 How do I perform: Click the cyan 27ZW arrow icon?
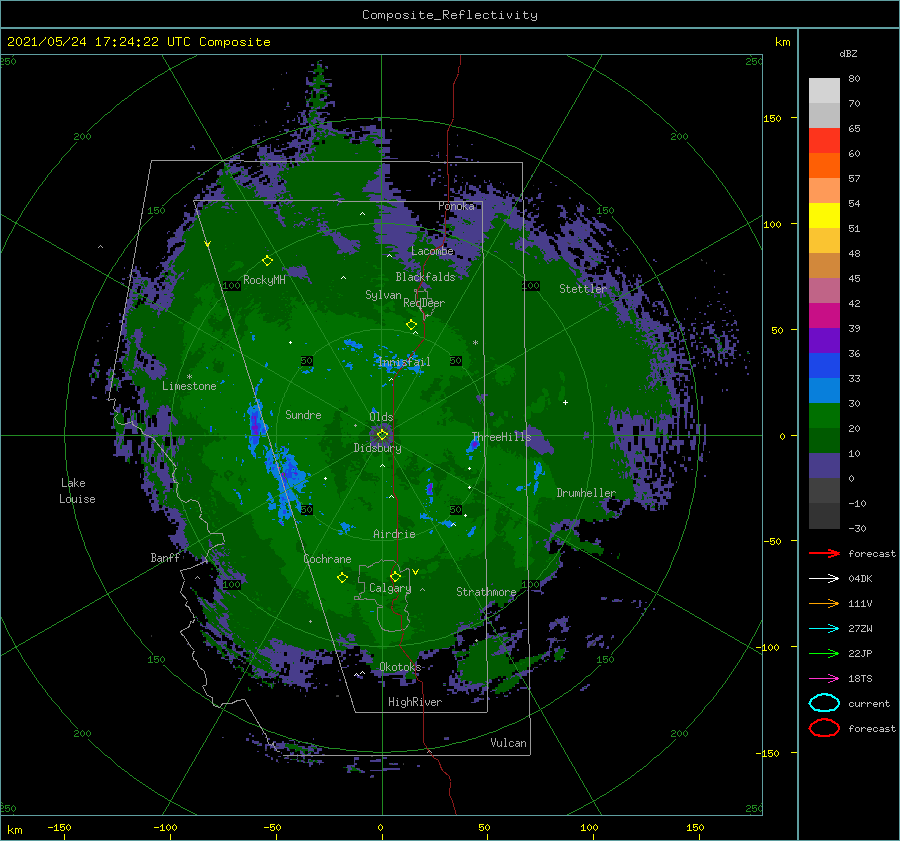tap(824, 629)
